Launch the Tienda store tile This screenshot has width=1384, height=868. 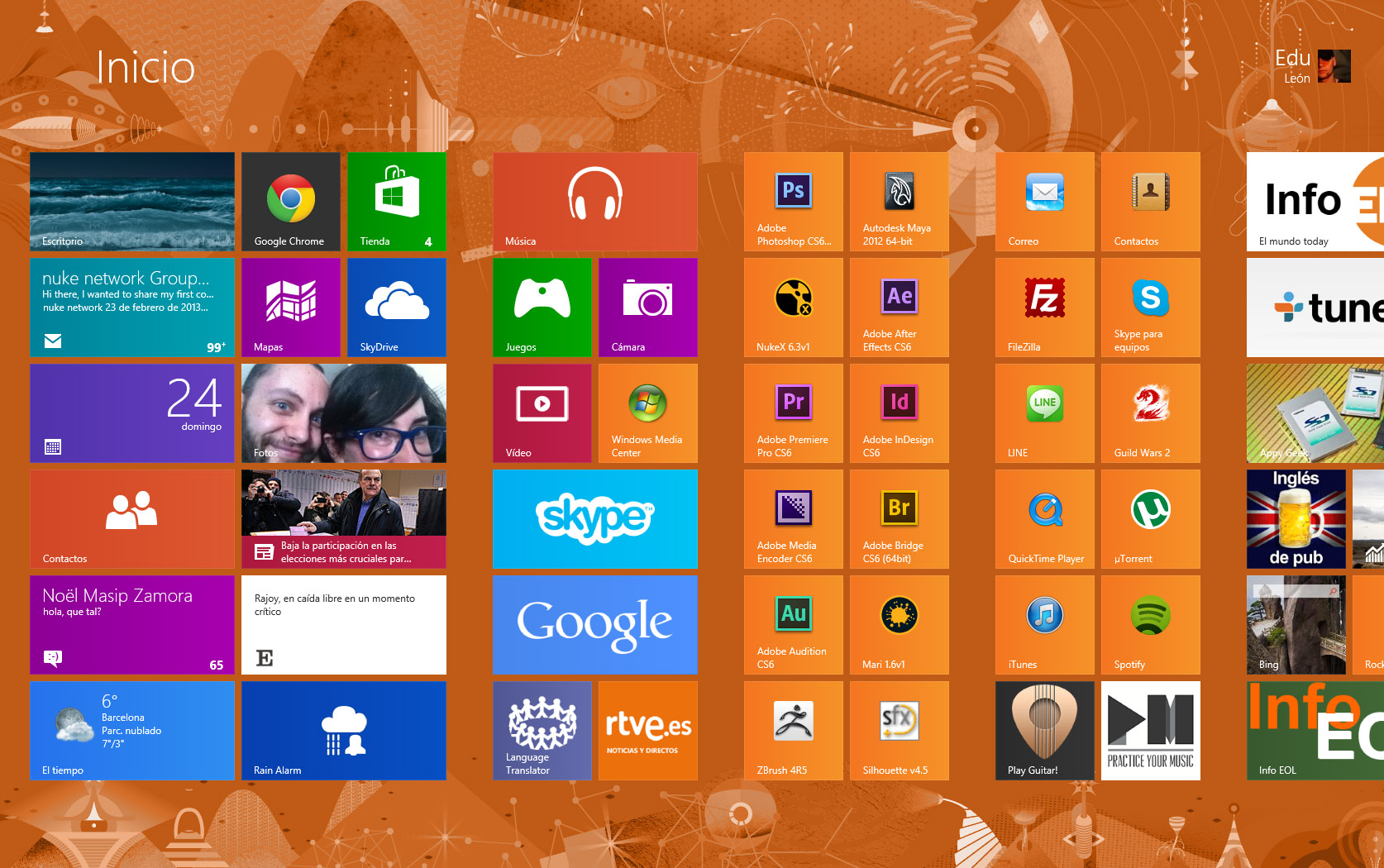tap(396, 202)
